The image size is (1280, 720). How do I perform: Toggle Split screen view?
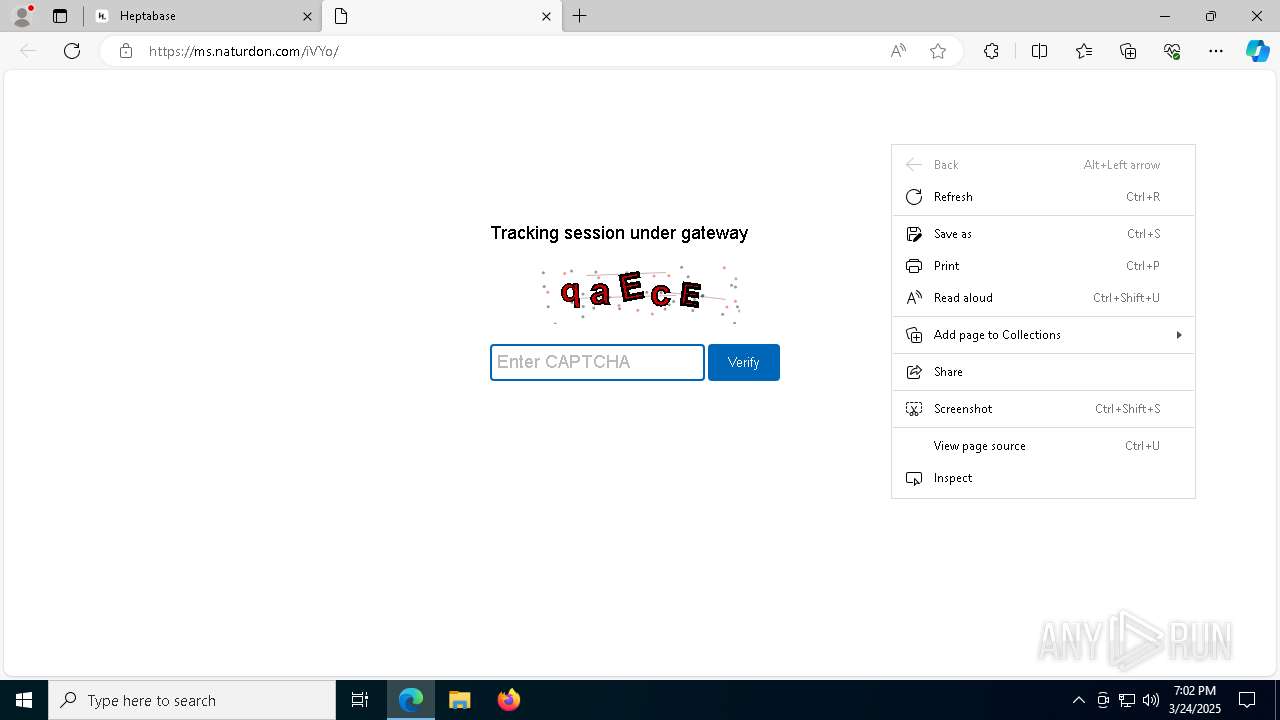coord(1039,51)
